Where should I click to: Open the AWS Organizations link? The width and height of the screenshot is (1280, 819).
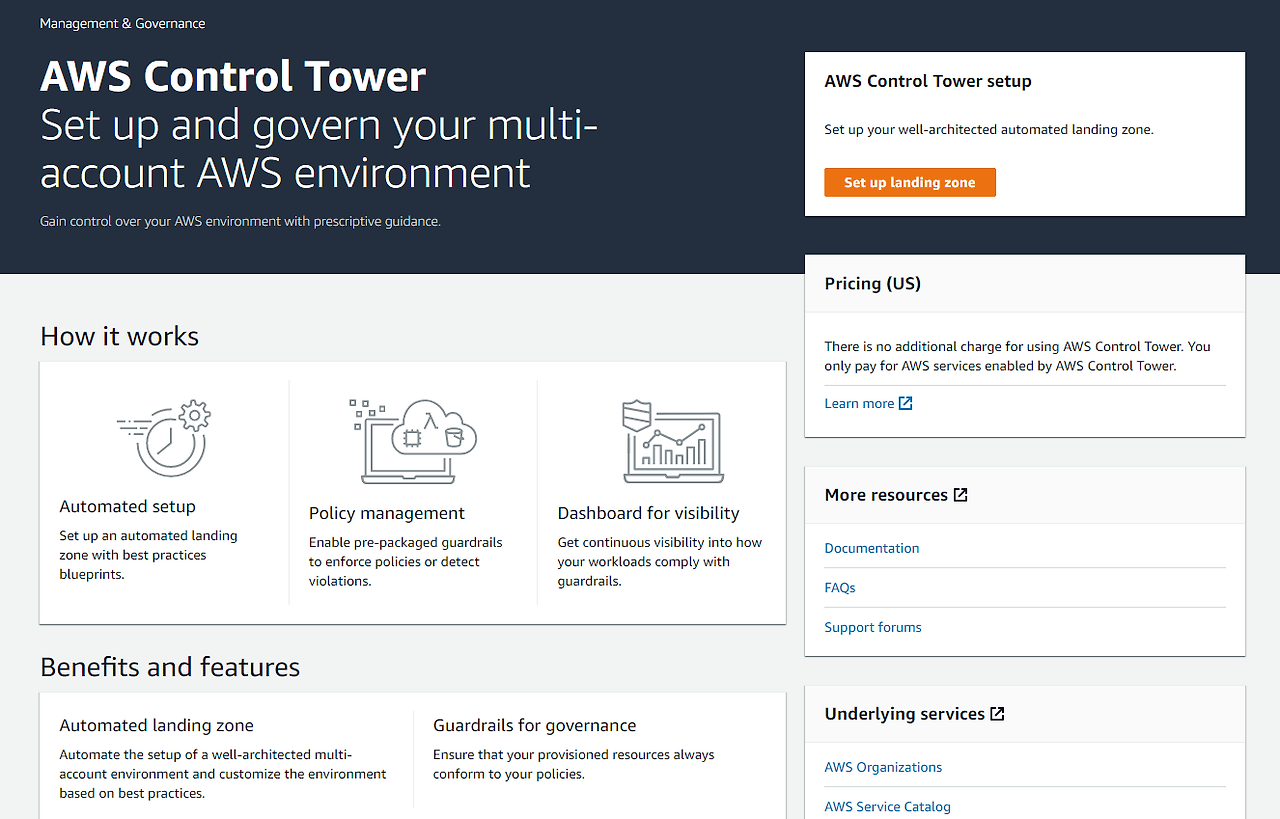[883, 767]
